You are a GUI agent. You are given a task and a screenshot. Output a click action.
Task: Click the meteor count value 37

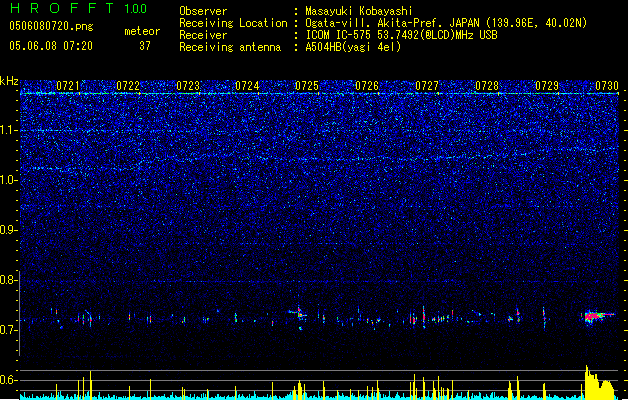(x=145, y=46)
